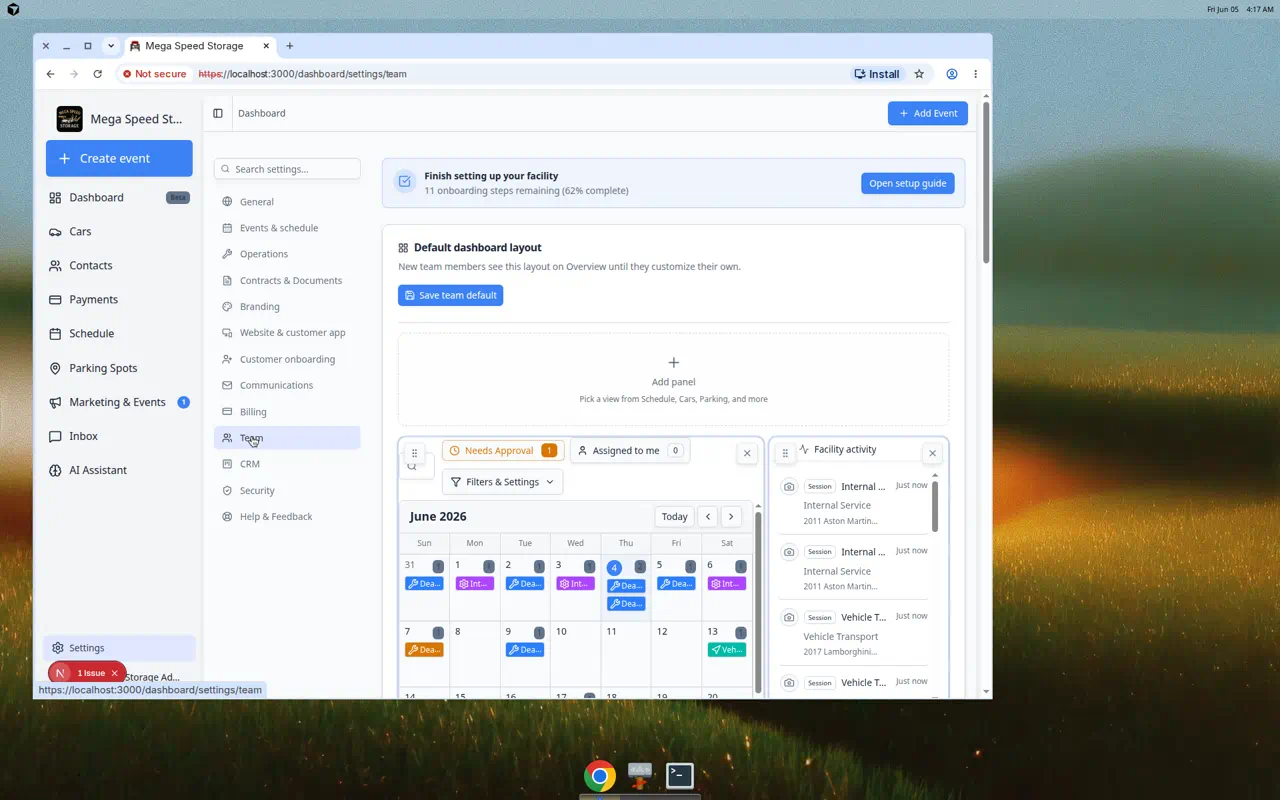The image size is (1280, 800).
Task: Open Contracts & Documents settings
Action: click(x=287, y=281)
